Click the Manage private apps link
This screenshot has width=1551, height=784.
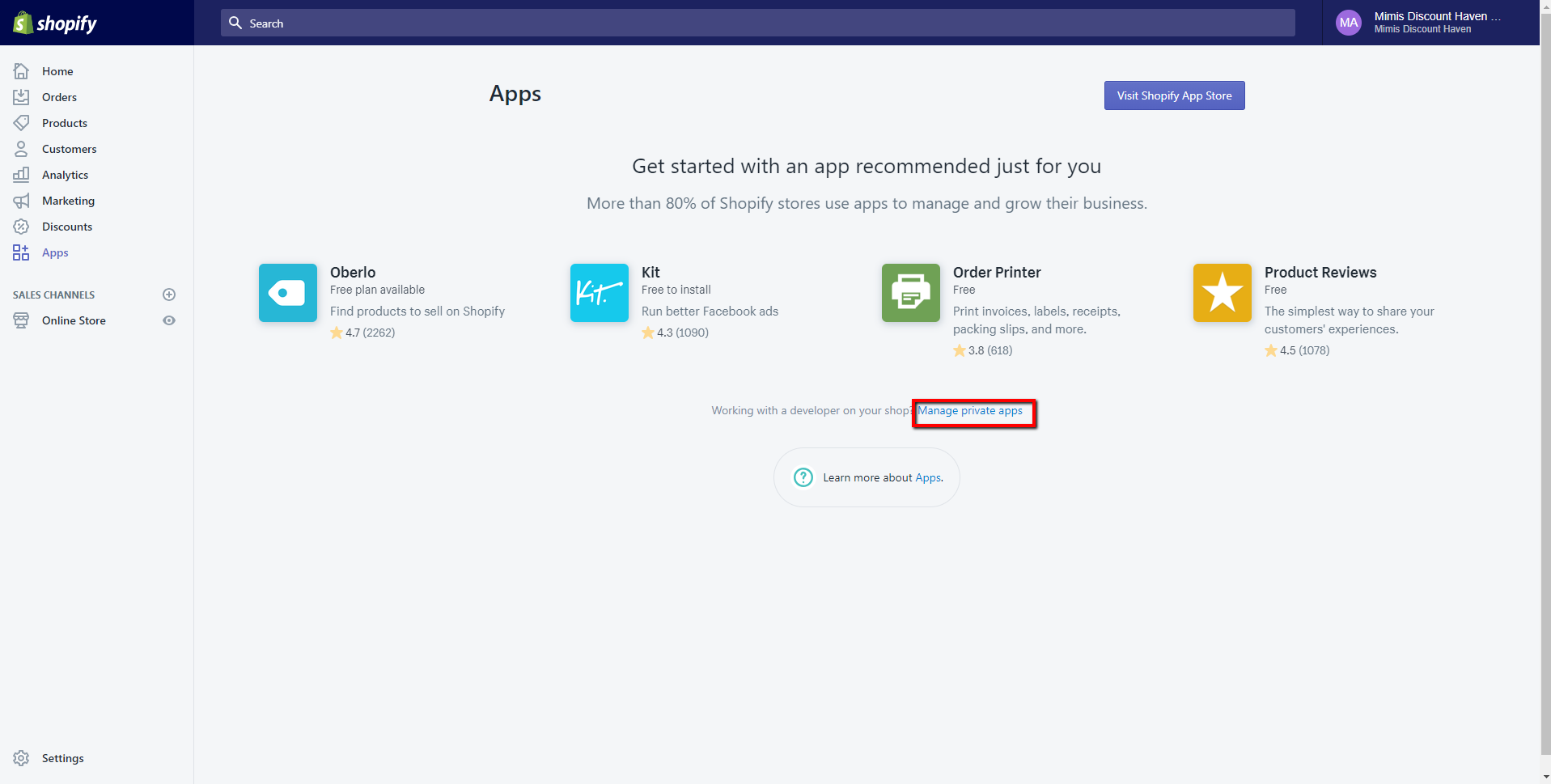point(969,411)
